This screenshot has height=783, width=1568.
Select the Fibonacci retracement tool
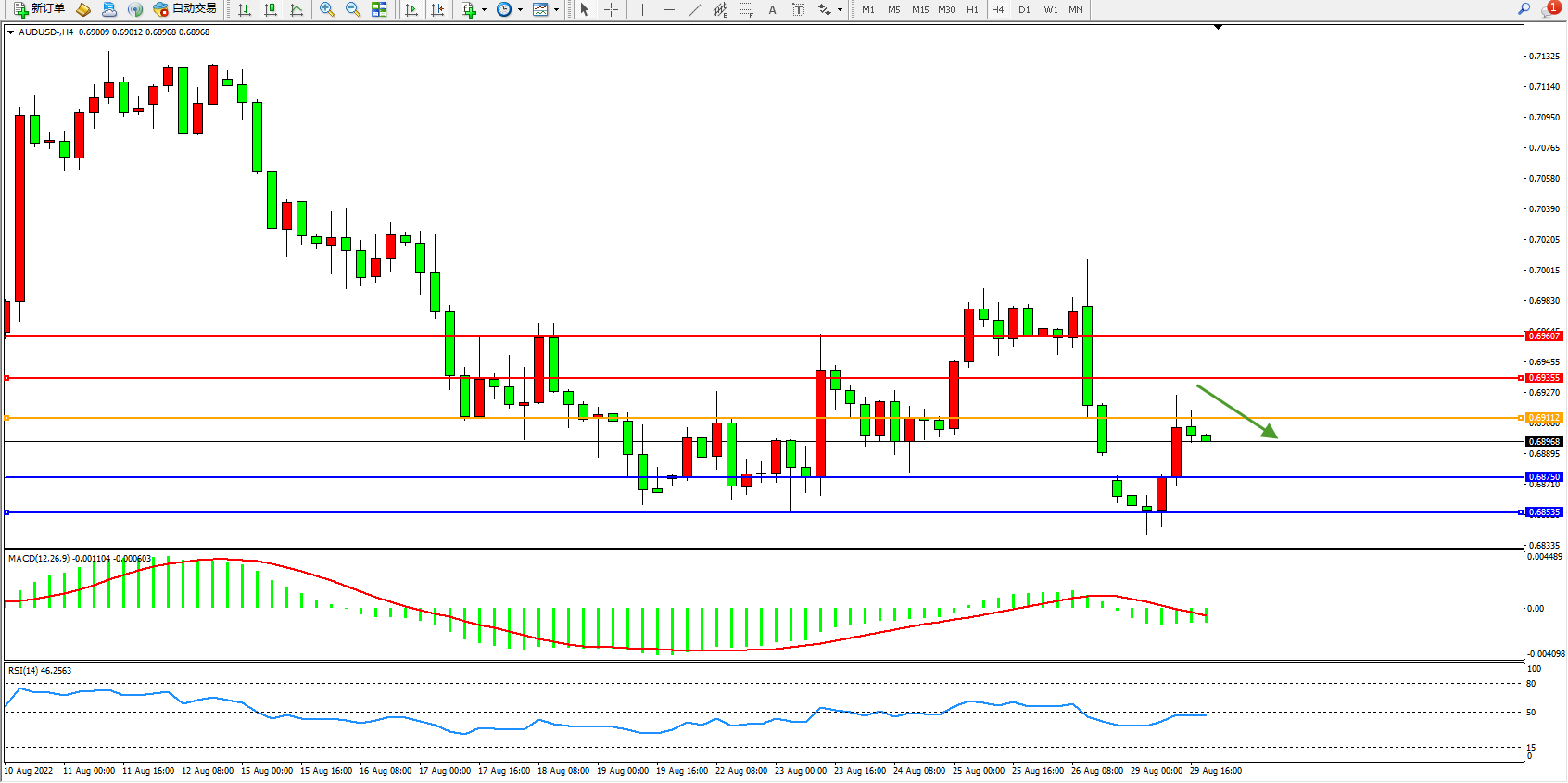coord(746,9)
